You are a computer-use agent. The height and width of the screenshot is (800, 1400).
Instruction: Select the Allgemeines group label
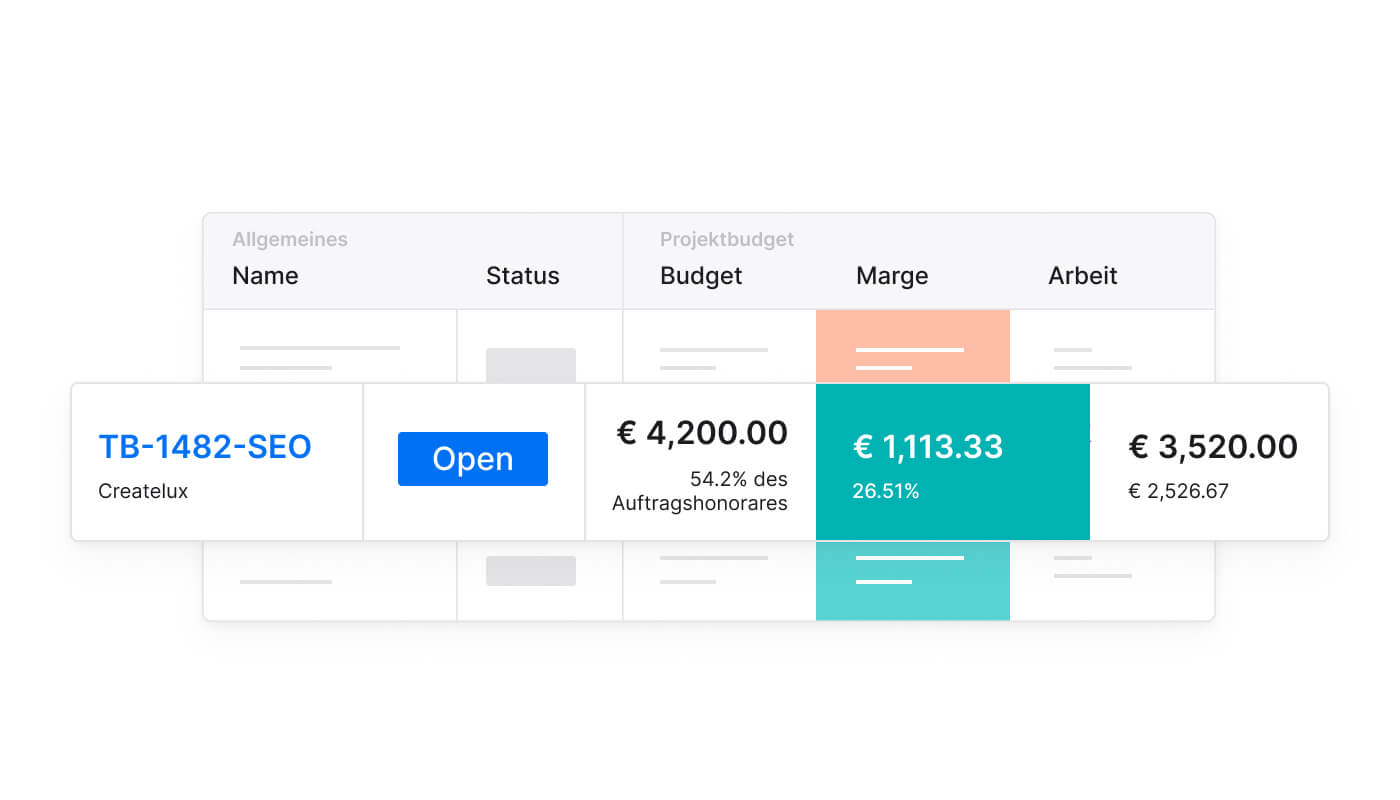(290, 240)
